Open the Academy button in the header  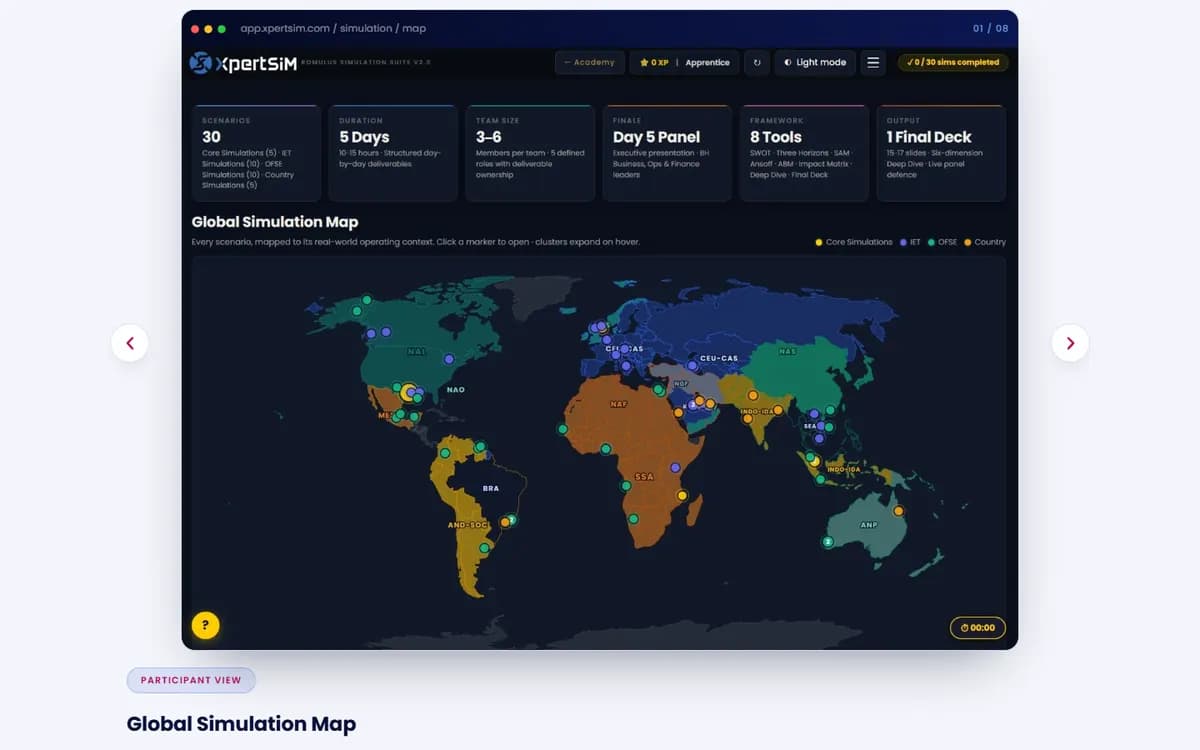click(590, 62)
